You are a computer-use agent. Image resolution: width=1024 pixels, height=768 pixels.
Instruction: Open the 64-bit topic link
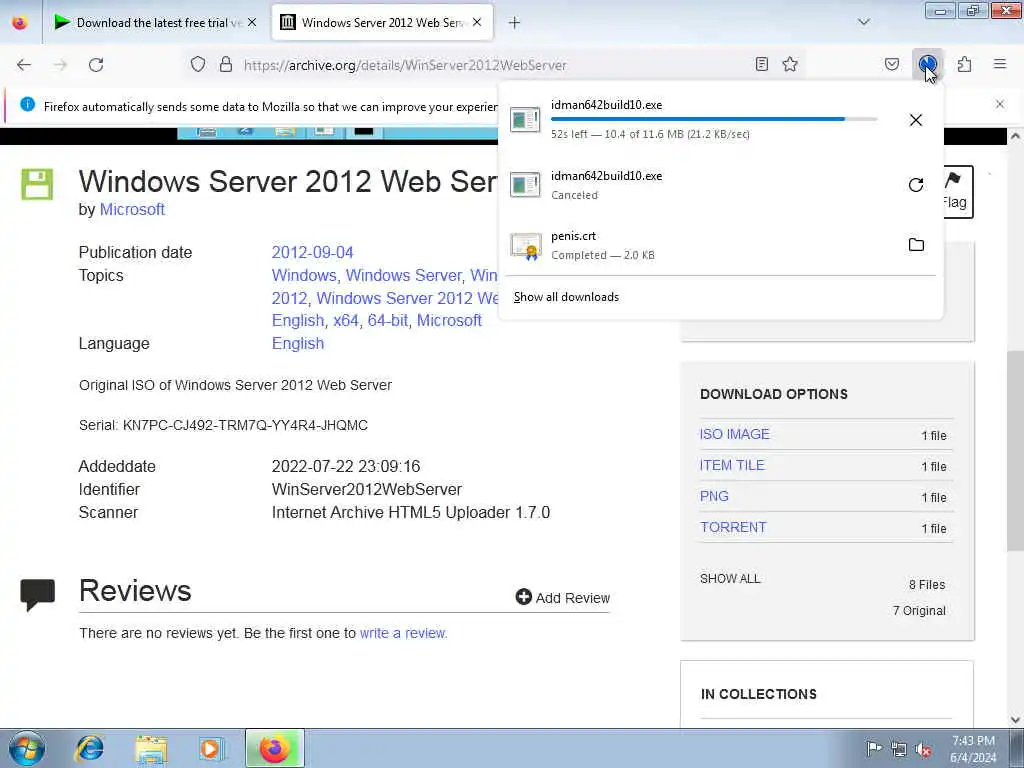pyautogui.click(x=388, y=321)
